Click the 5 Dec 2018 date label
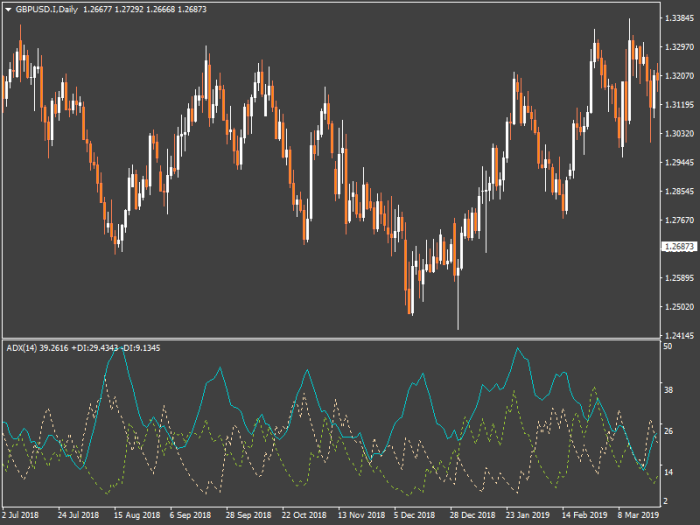The height and width of the screenshot is (525, 700). point(414,515)
